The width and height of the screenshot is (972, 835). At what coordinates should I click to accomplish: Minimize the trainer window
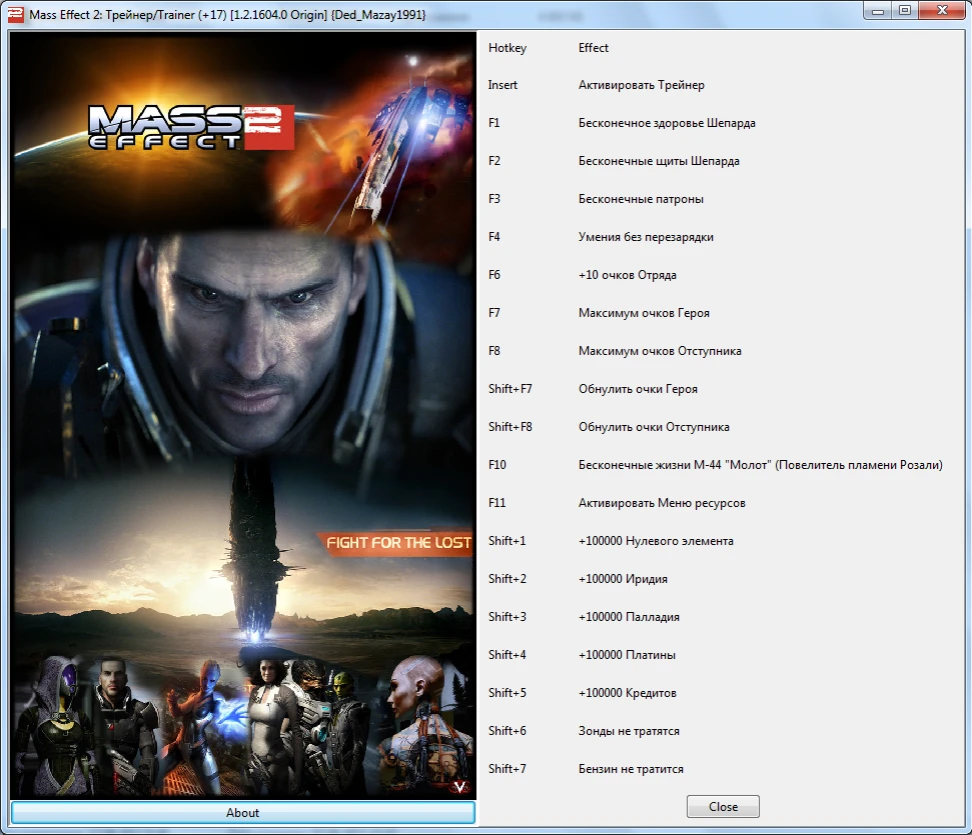[879, 10]
